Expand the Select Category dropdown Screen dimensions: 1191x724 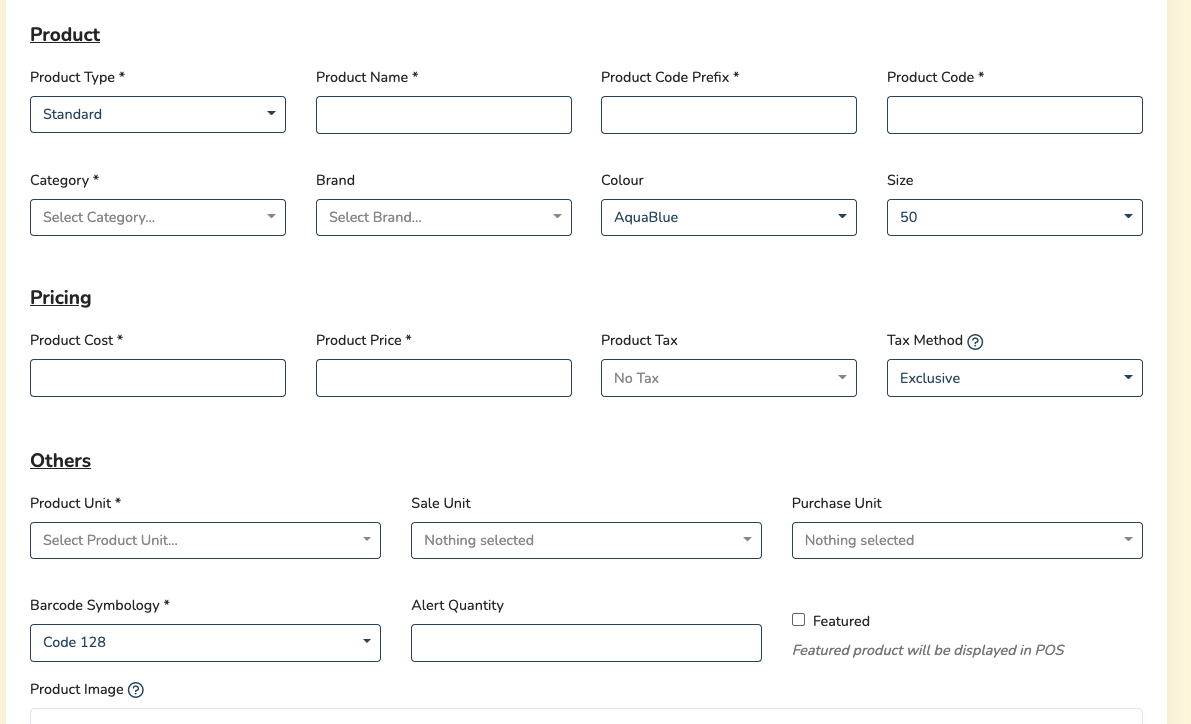158,217
